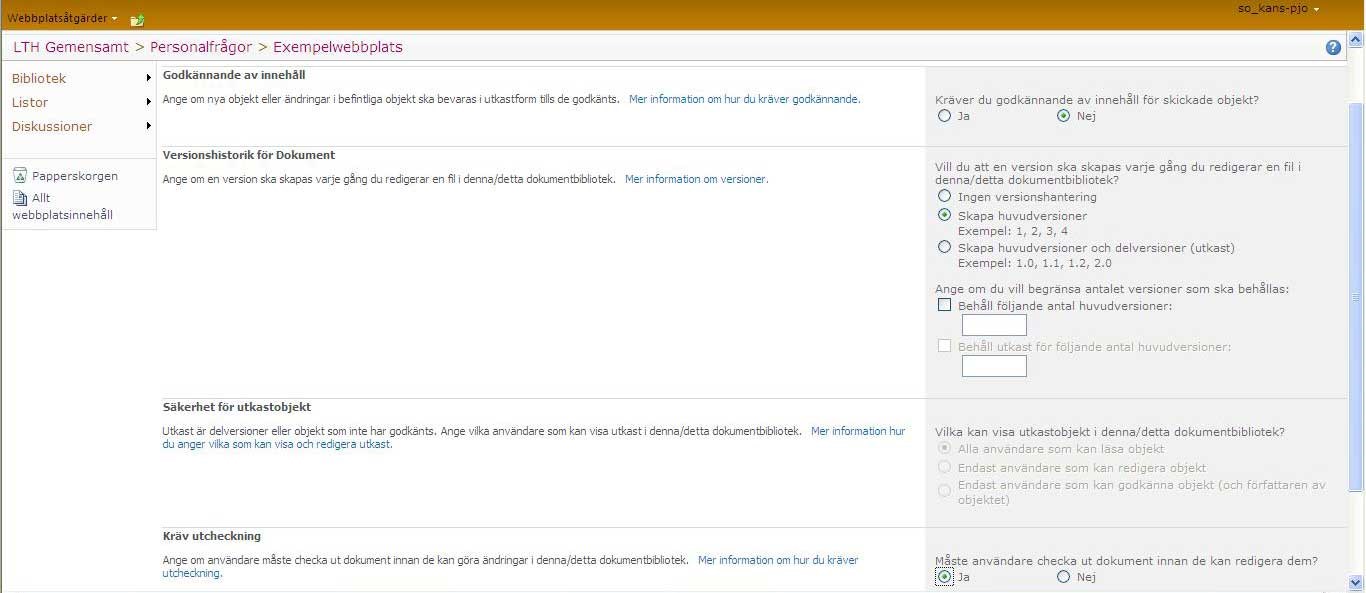Check Behåll utkast för följande antal huvudversioner

pyautogui.click(x=944, y=346)
